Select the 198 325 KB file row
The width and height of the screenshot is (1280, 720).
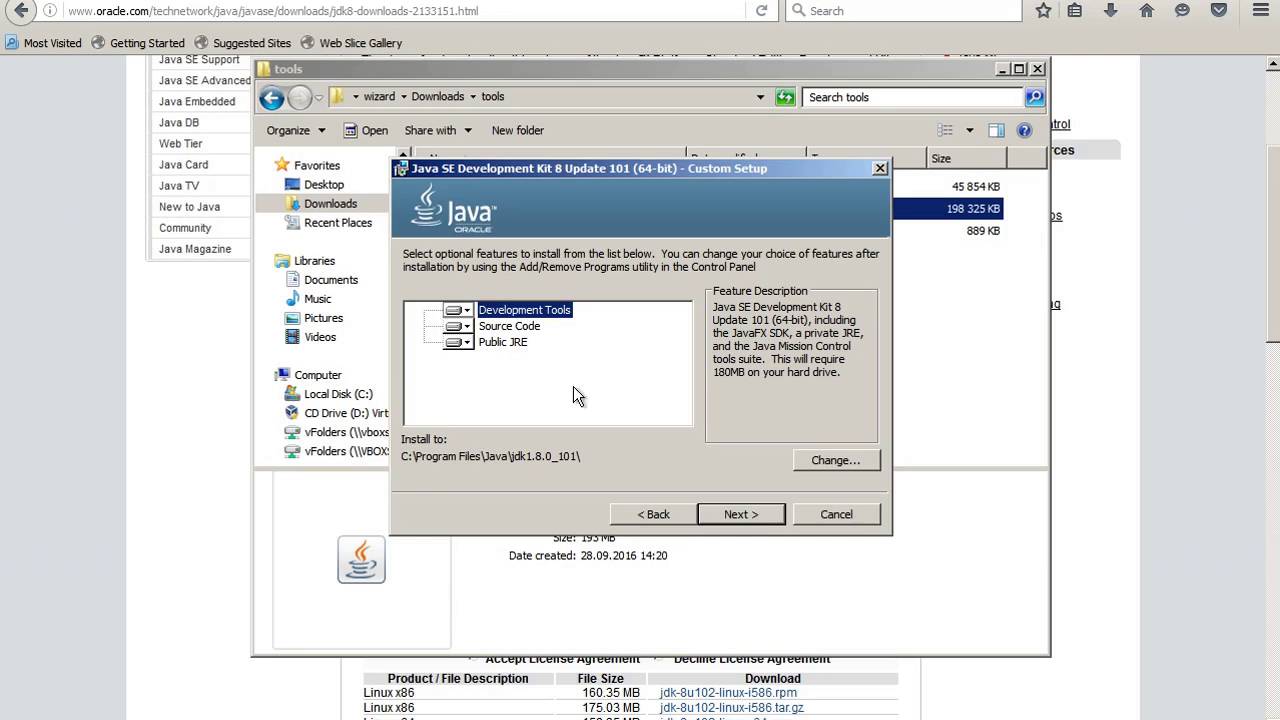[946, 209]
